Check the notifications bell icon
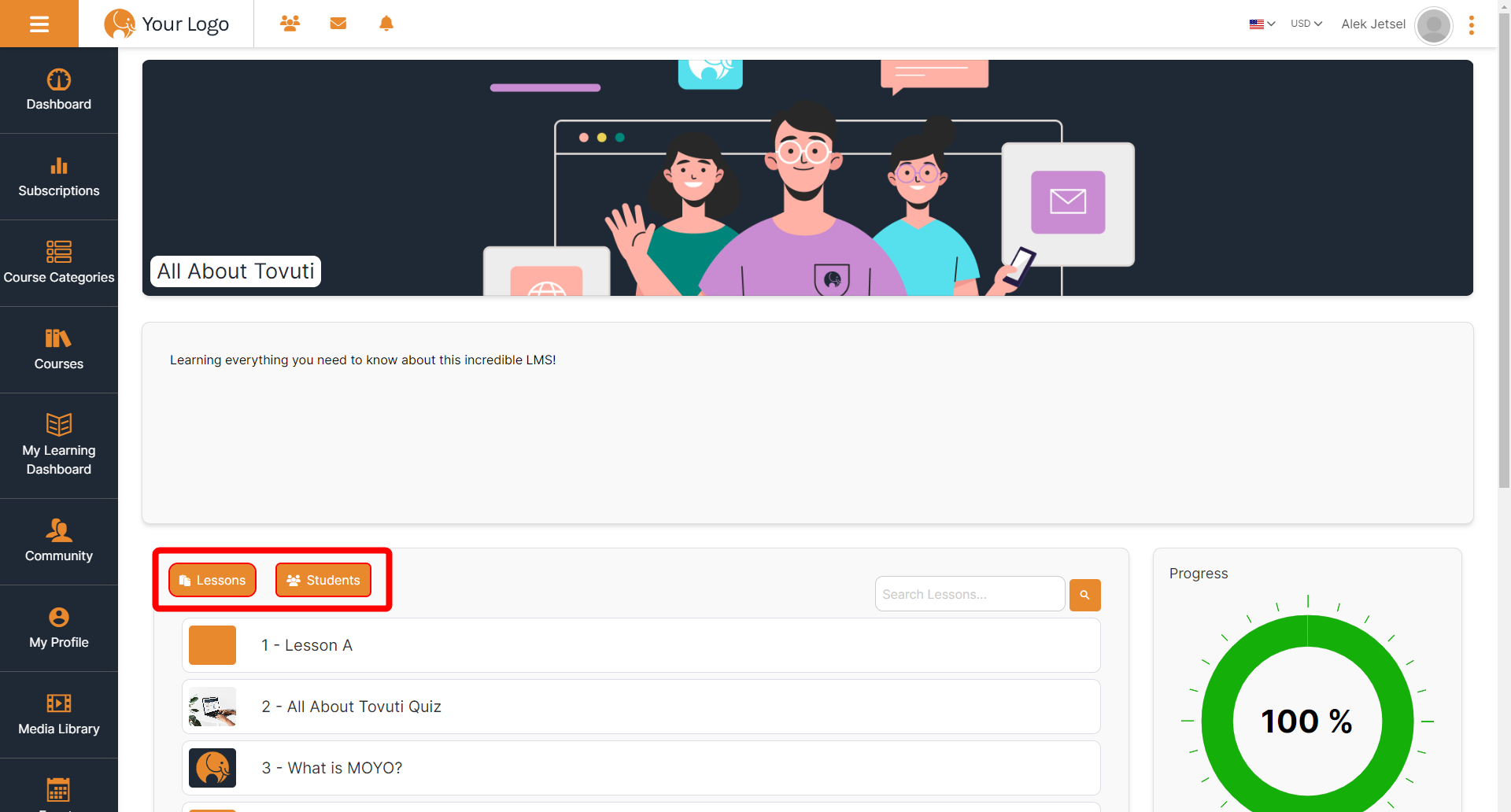The image size is (1511, 812). (386, 24)
